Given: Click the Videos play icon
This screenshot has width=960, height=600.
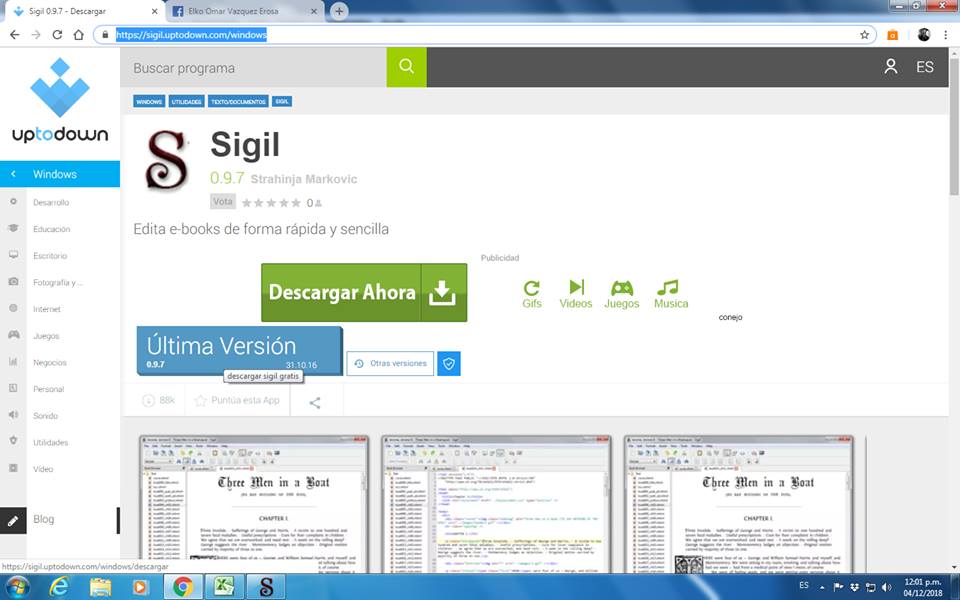Looking at the screenshot, I should pos(576,294).
